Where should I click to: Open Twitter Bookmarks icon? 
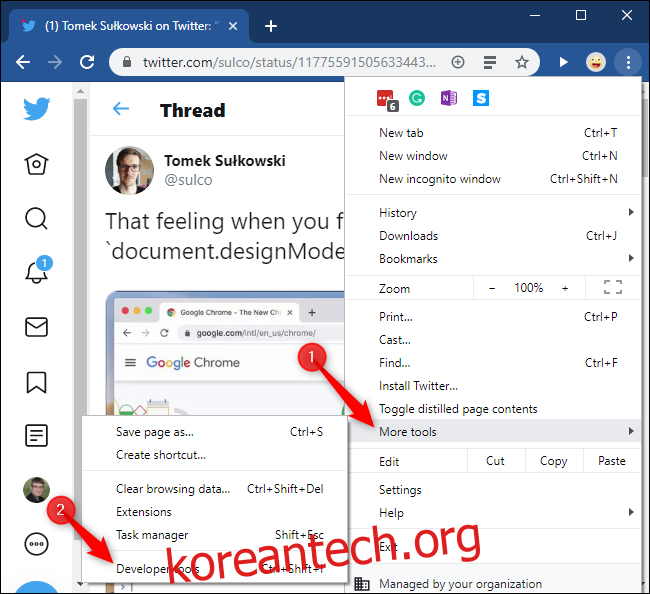(x=36, y=382)
